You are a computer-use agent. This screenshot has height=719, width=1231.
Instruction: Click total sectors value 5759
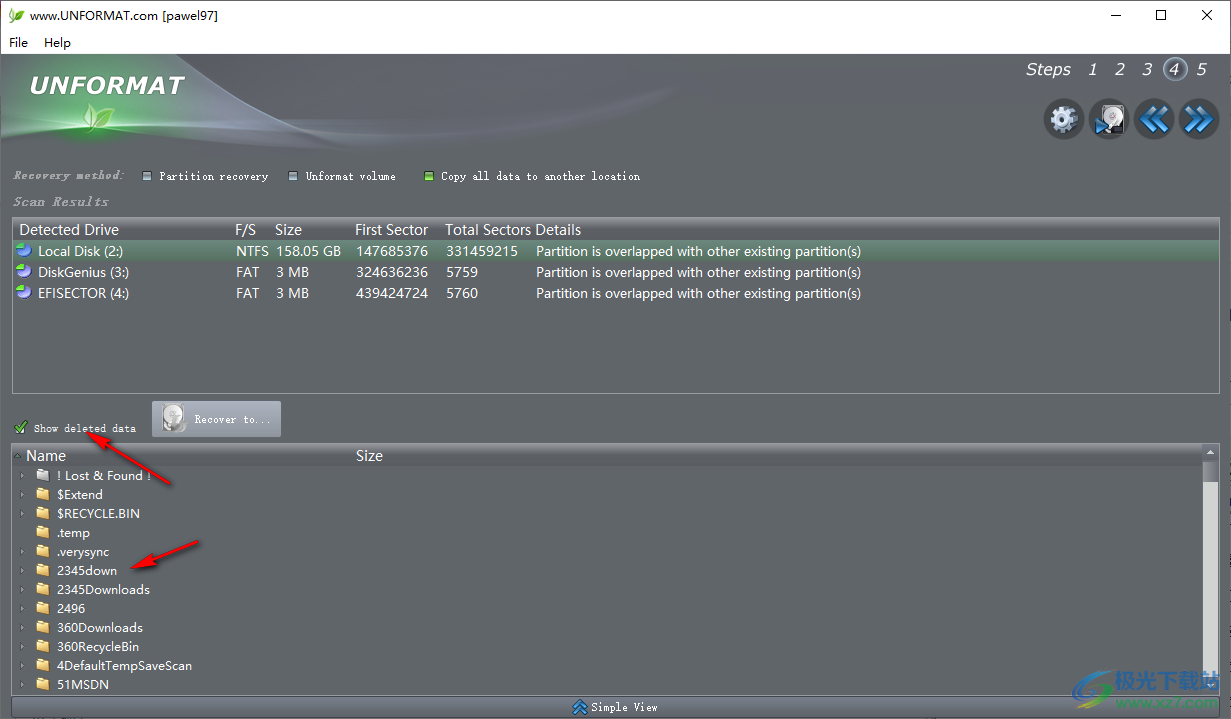(461, 272)
